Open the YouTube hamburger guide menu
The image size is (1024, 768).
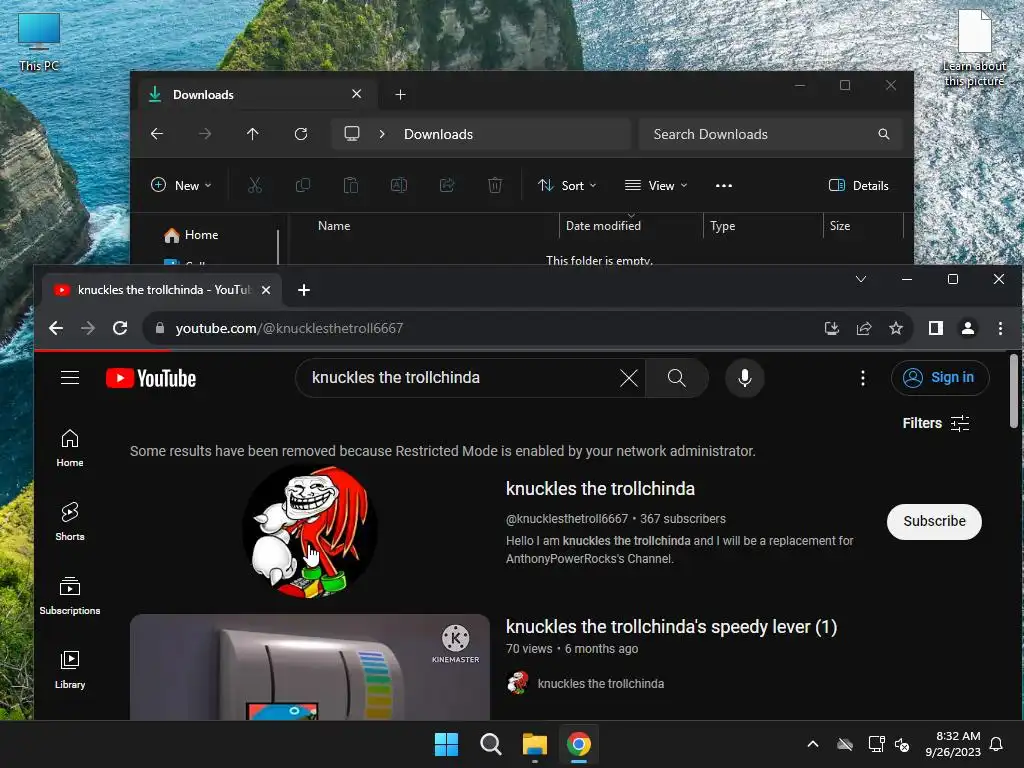70,377
